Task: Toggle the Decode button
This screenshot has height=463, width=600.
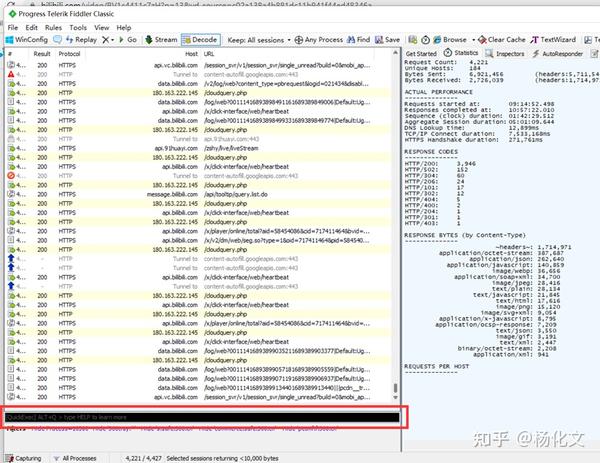Action: pos(201,40)
